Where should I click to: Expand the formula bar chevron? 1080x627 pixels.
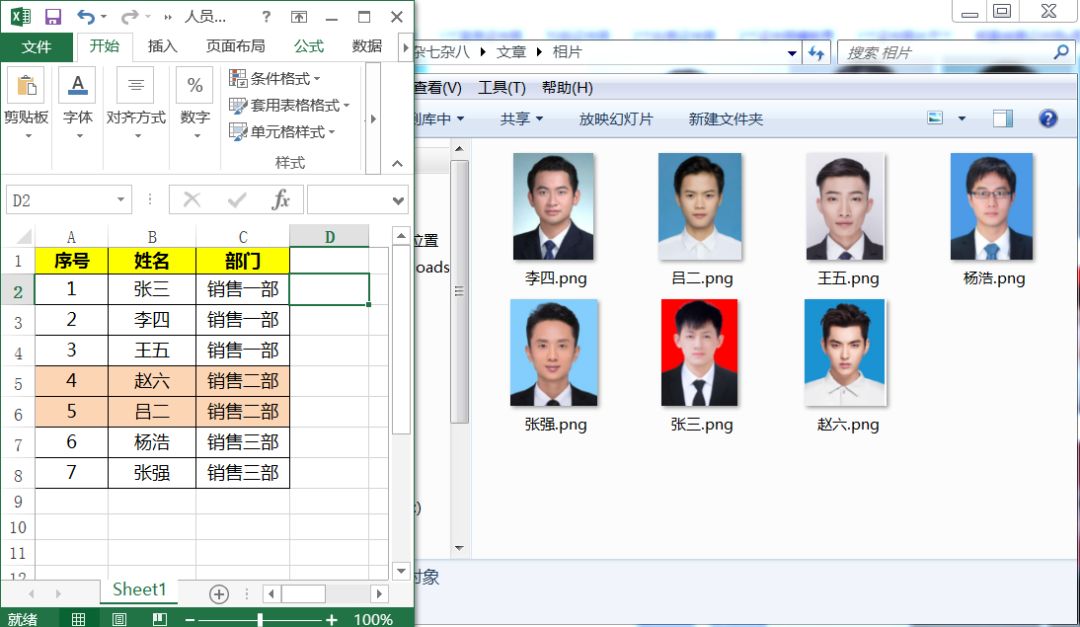tap(398, 201)
